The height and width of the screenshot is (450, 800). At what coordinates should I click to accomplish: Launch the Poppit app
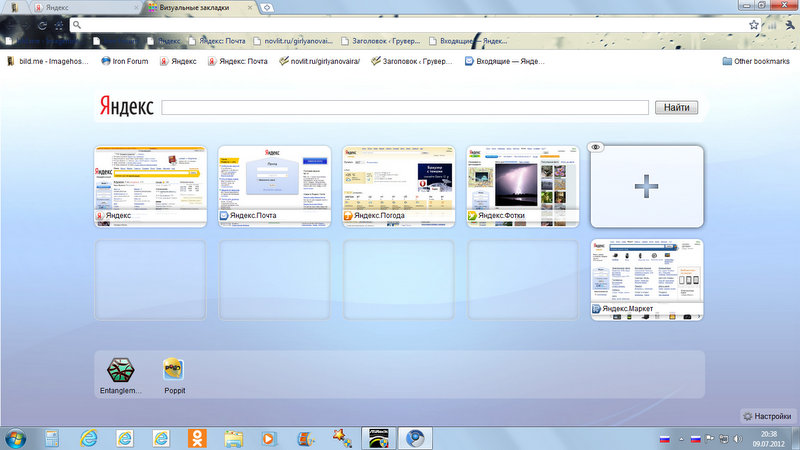pos(174,376)
